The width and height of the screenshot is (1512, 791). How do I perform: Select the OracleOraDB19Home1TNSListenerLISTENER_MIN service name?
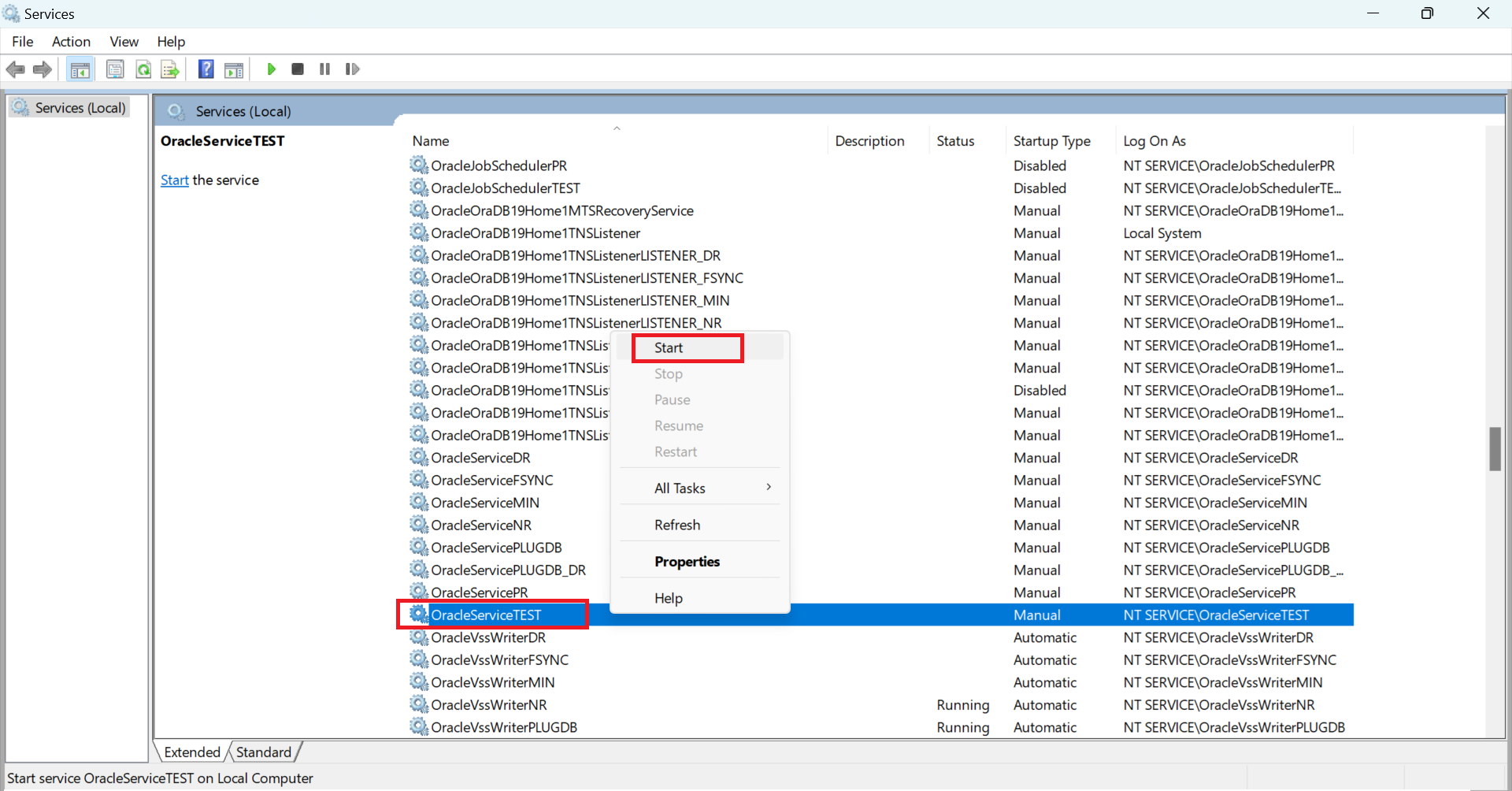[580, 300]
